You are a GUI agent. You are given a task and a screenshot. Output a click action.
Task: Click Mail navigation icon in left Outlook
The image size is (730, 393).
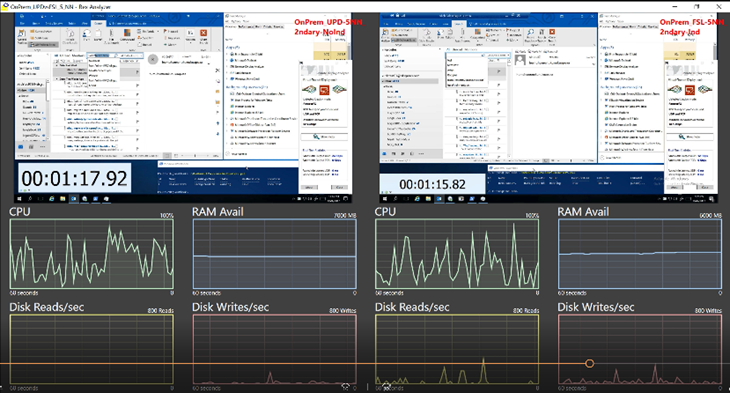point(21,146)
